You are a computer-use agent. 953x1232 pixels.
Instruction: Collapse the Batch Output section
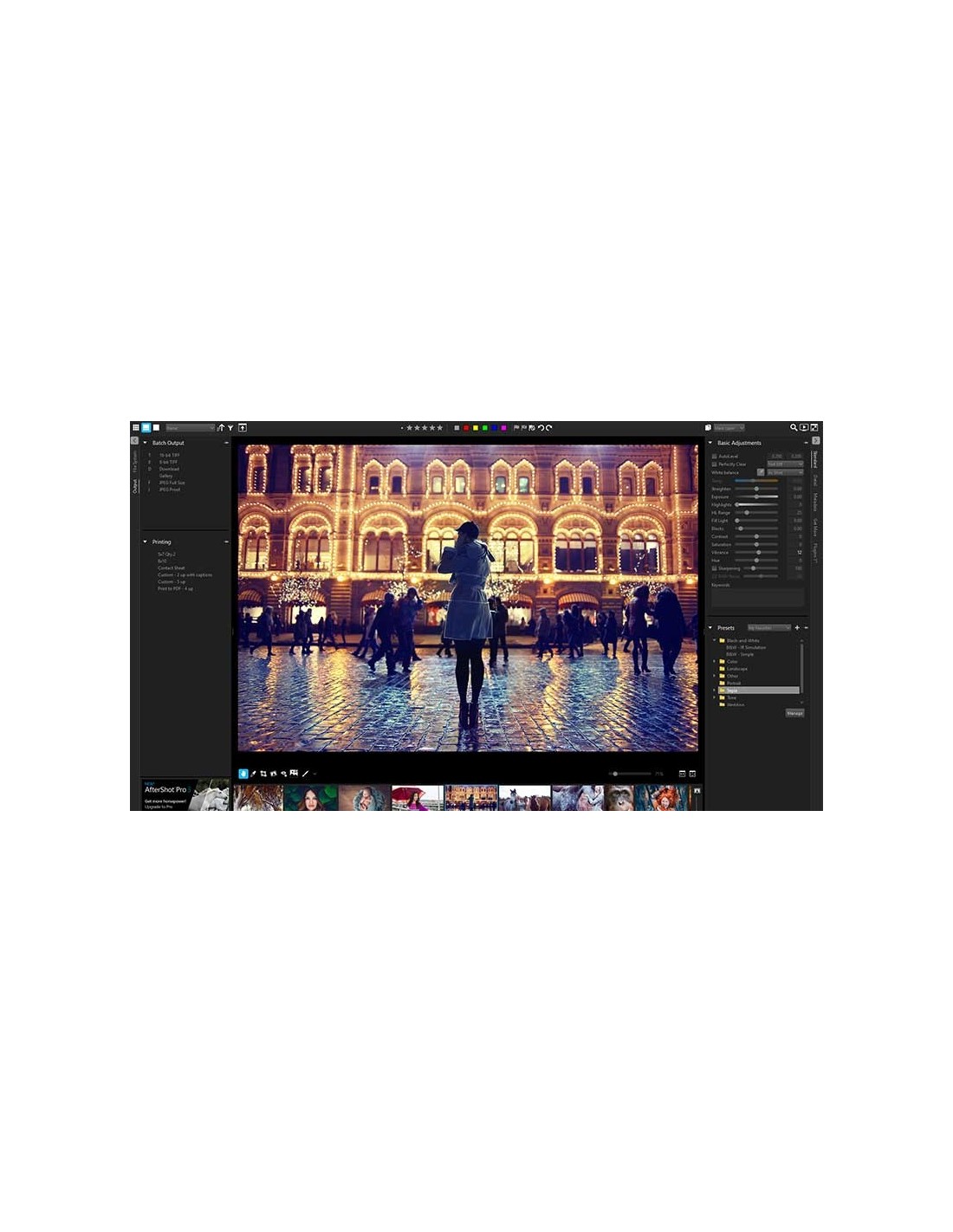click(x=146, y=443)
